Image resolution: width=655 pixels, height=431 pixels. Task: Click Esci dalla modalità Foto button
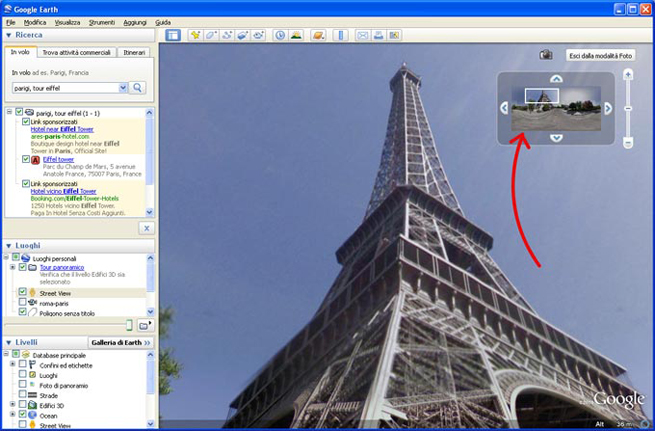[601, 56]
